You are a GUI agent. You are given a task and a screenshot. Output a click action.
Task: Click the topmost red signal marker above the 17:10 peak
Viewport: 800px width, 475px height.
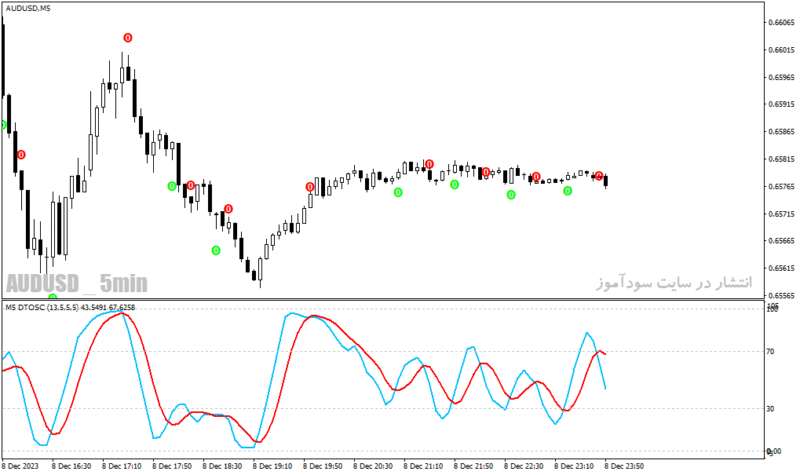point(128,38)
